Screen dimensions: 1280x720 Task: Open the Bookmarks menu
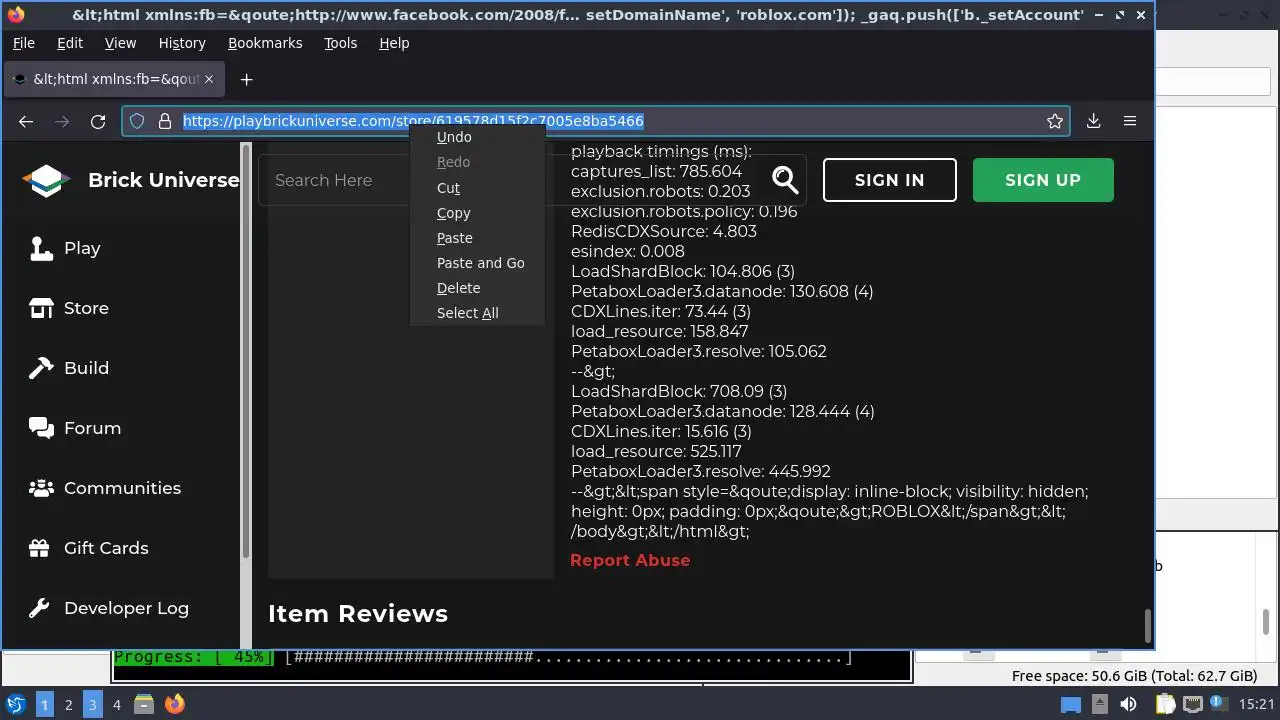pos(265,43)
